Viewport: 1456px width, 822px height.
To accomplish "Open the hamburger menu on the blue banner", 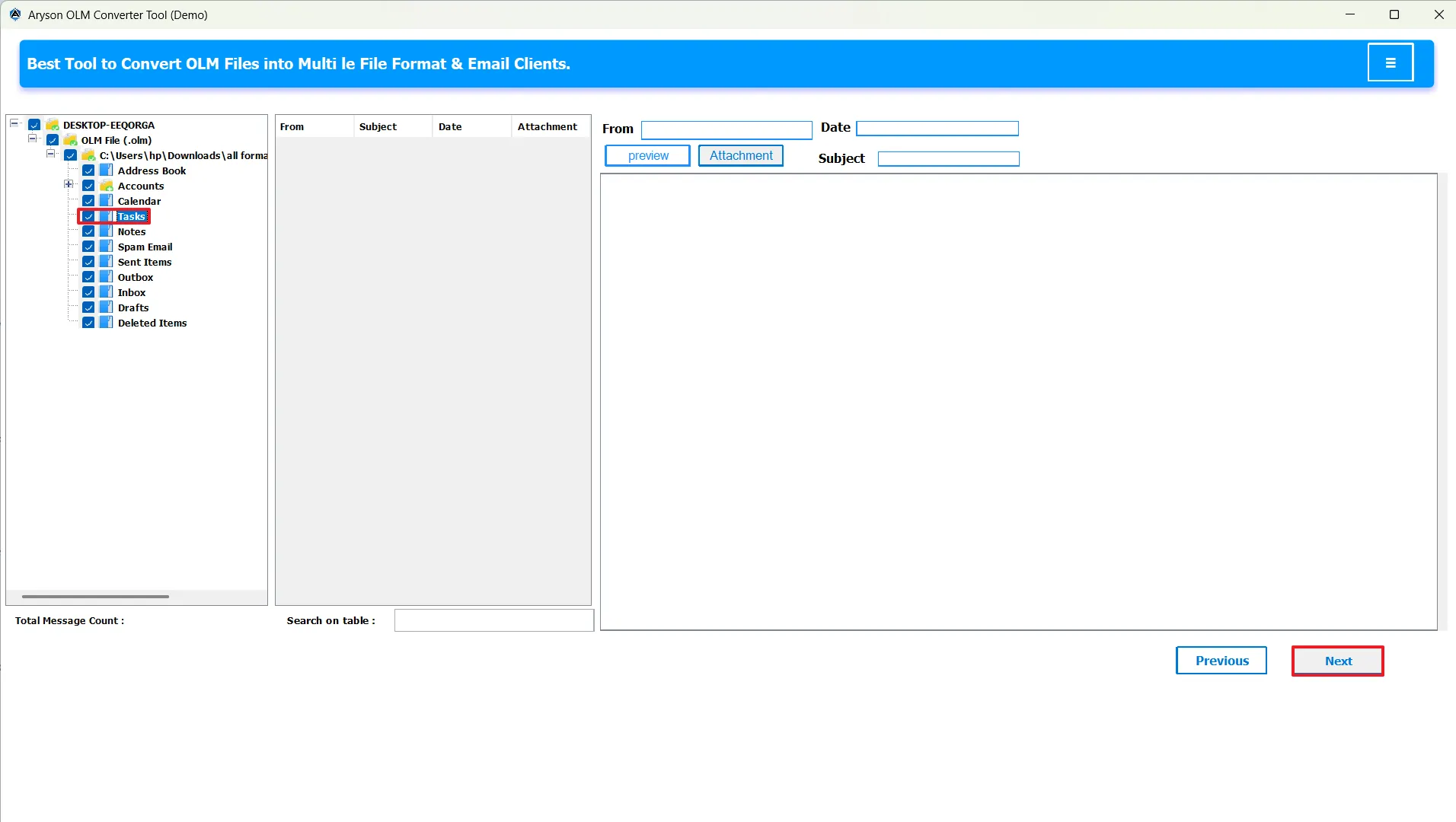I will pos(1391,62).
